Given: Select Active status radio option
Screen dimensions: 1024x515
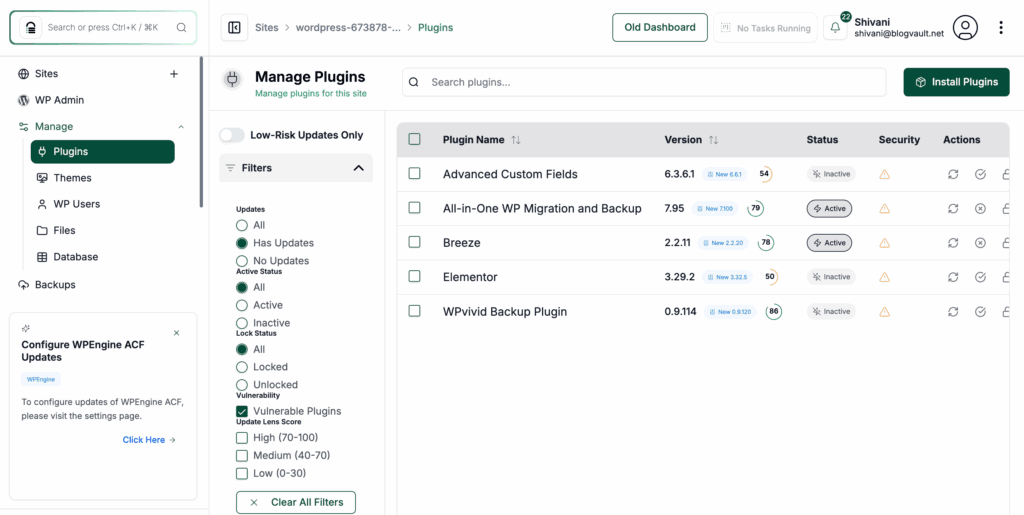Looking at the screenshot, I should (x=242, y=305).
